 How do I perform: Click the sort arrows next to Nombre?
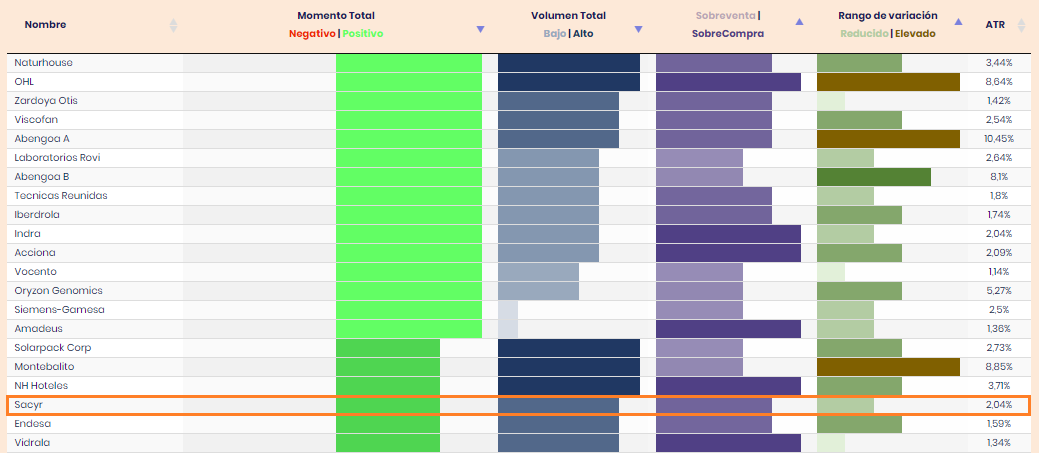[x=174, y=25]
